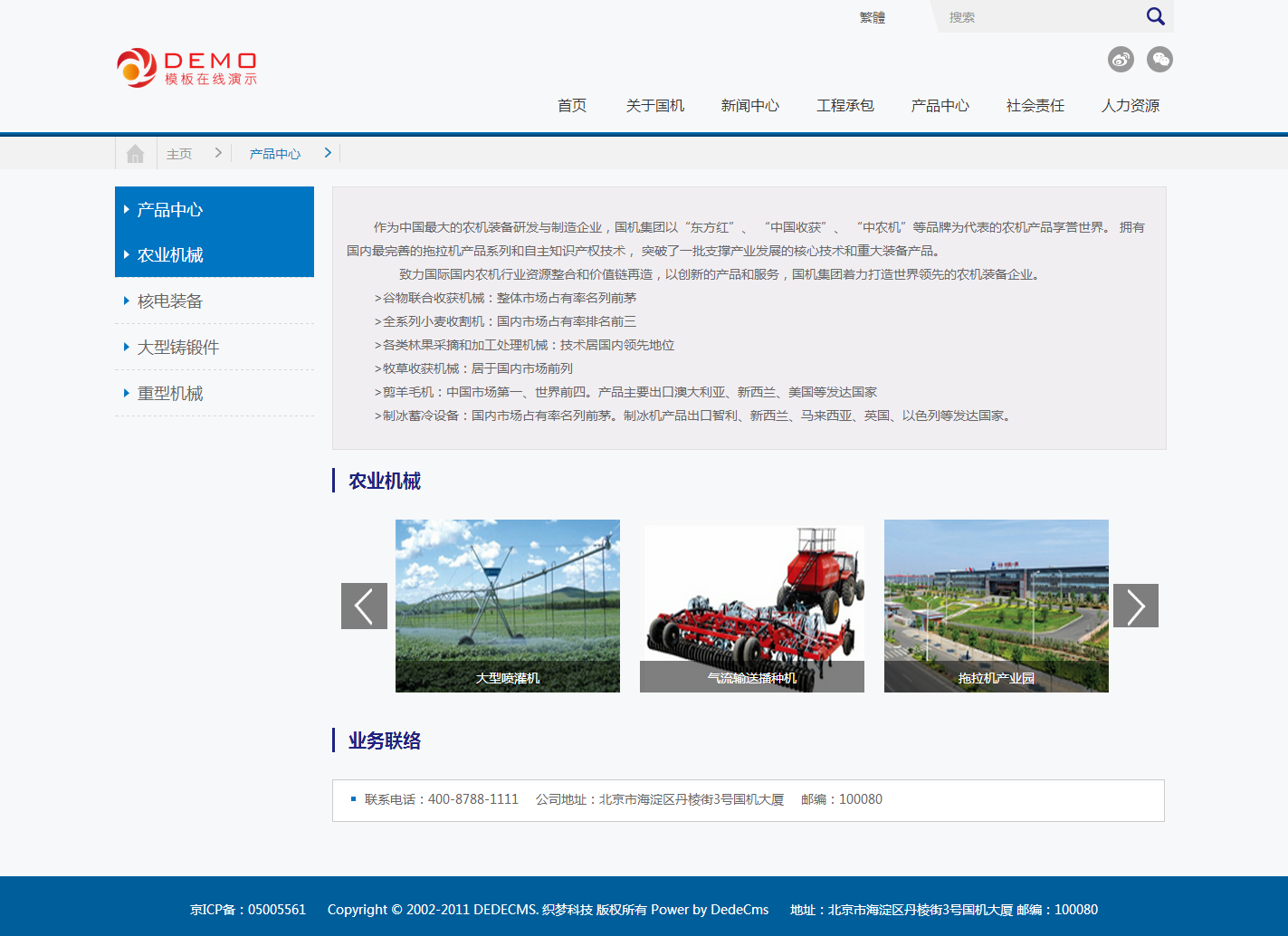Open the 大型喷灌机 product thumbnail
This screenshot has width=1288, height=936.
click(507, 606)
